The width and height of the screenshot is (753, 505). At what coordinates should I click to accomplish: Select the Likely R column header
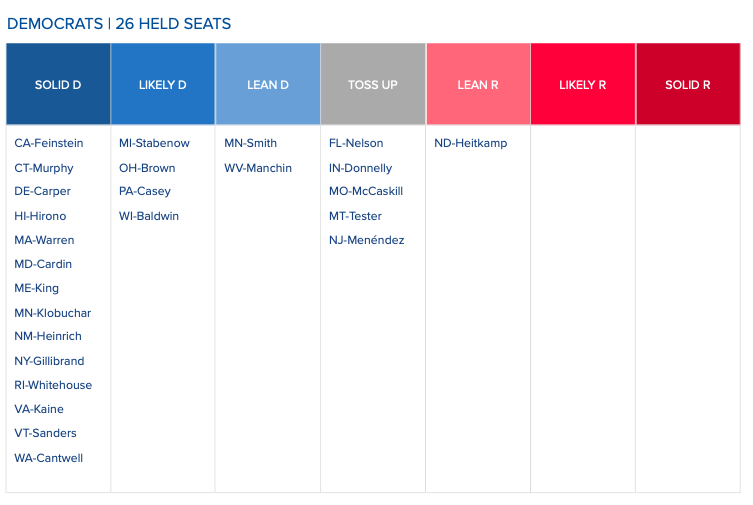(583, 84)
